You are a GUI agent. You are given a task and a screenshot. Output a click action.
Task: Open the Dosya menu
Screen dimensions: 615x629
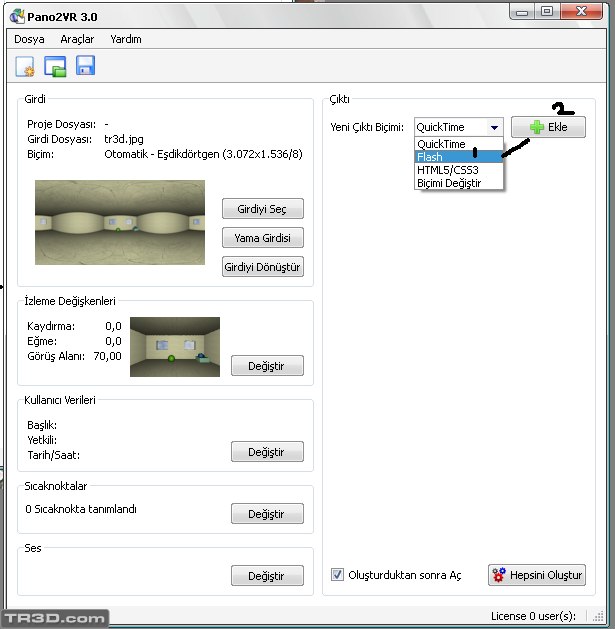29,39
